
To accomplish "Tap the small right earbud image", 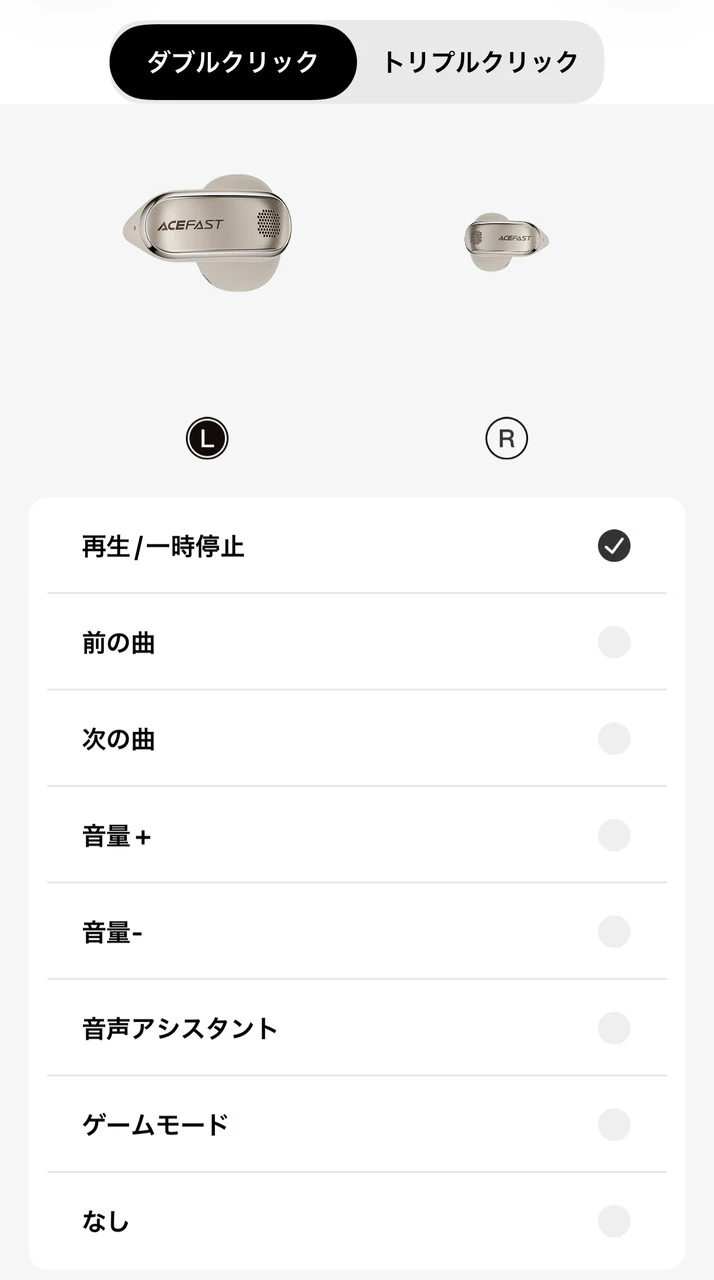I will (507, 238).
